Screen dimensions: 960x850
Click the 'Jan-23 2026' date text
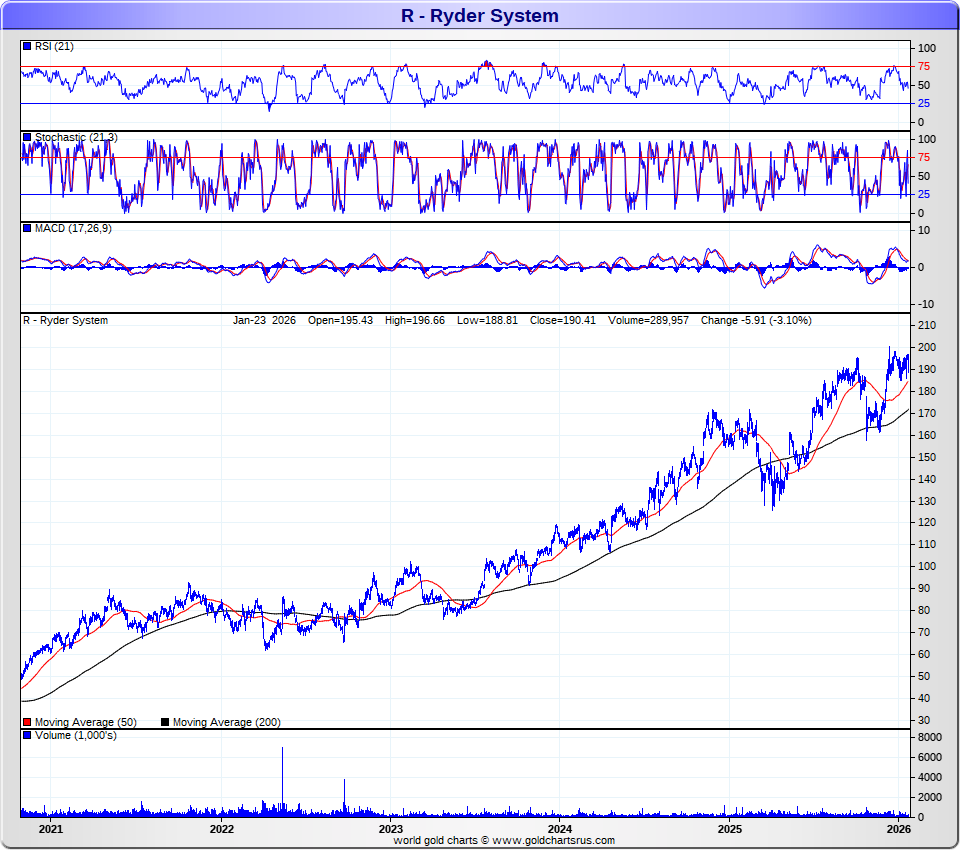[264, 320]
